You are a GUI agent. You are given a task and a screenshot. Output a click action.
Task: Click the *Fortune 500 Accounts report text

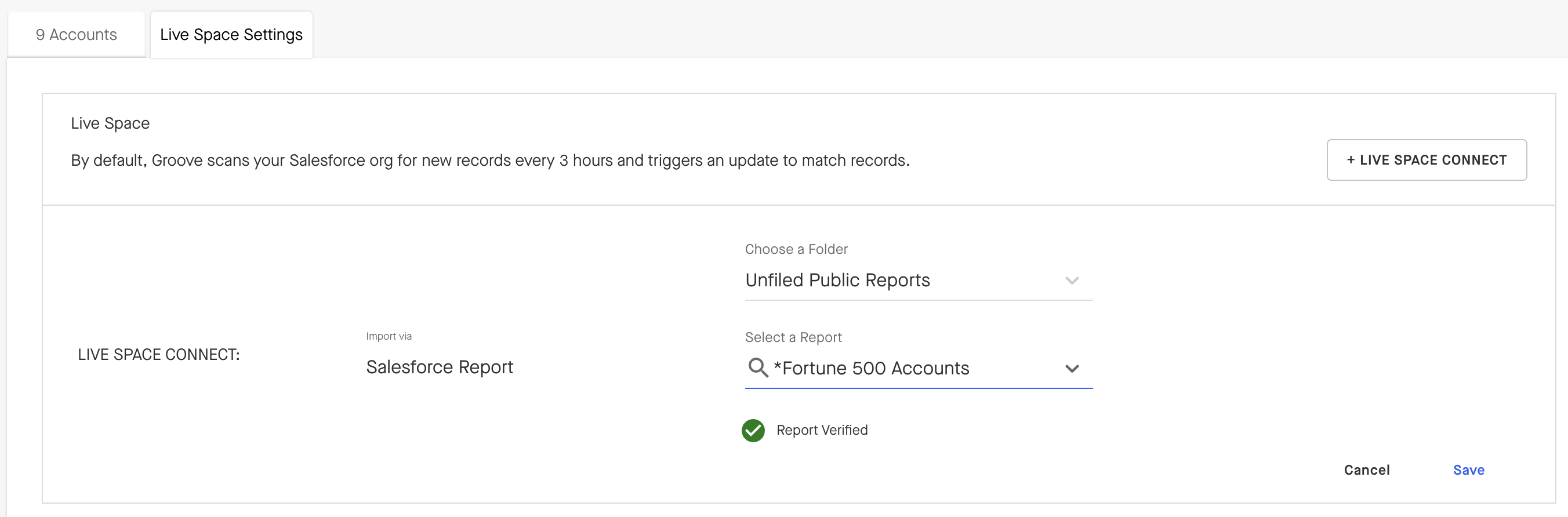click(871, 369)
